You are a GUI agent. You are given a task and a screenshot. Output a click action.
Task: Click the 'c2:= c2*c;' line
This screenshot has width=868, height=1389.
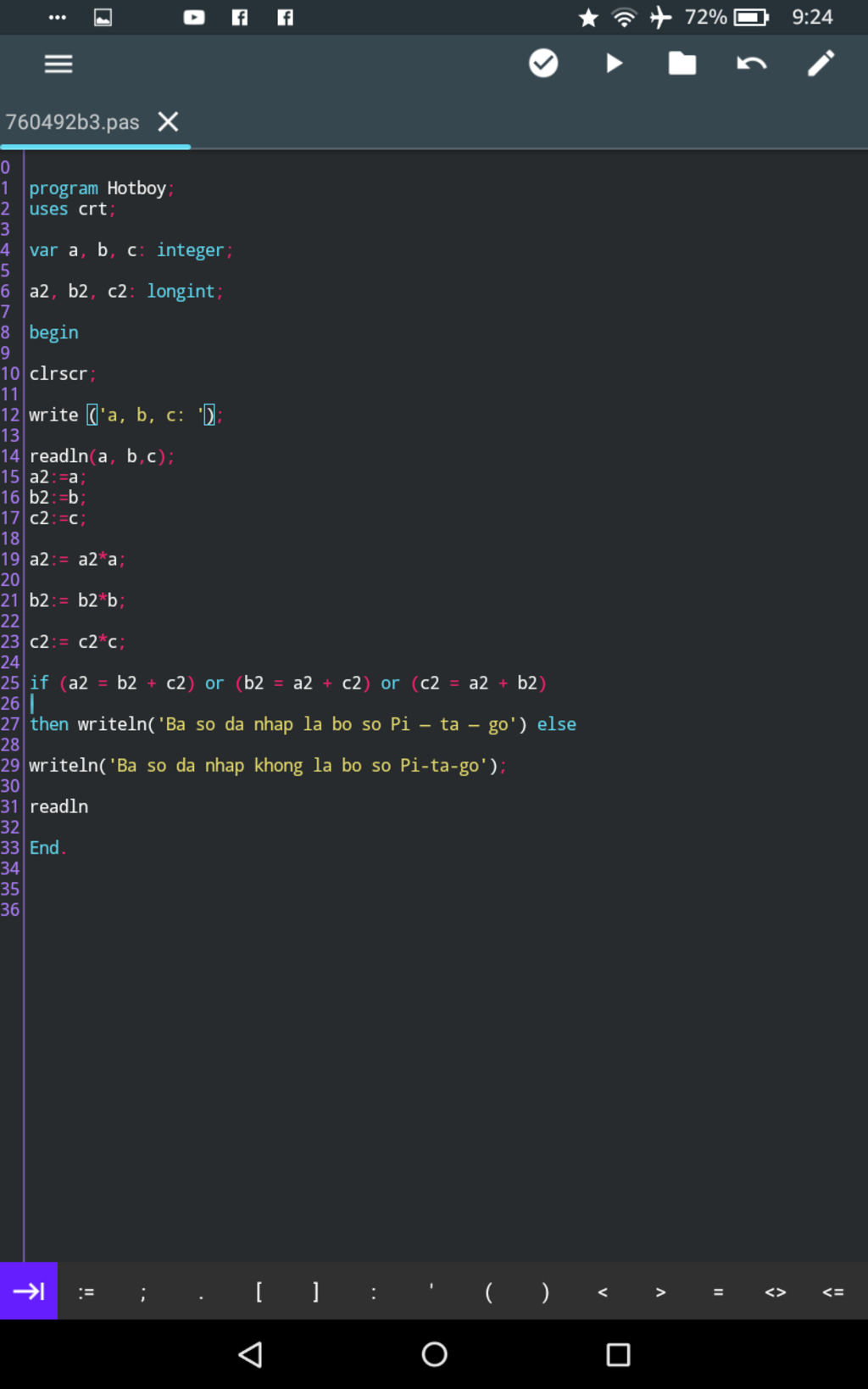[77, 642]
